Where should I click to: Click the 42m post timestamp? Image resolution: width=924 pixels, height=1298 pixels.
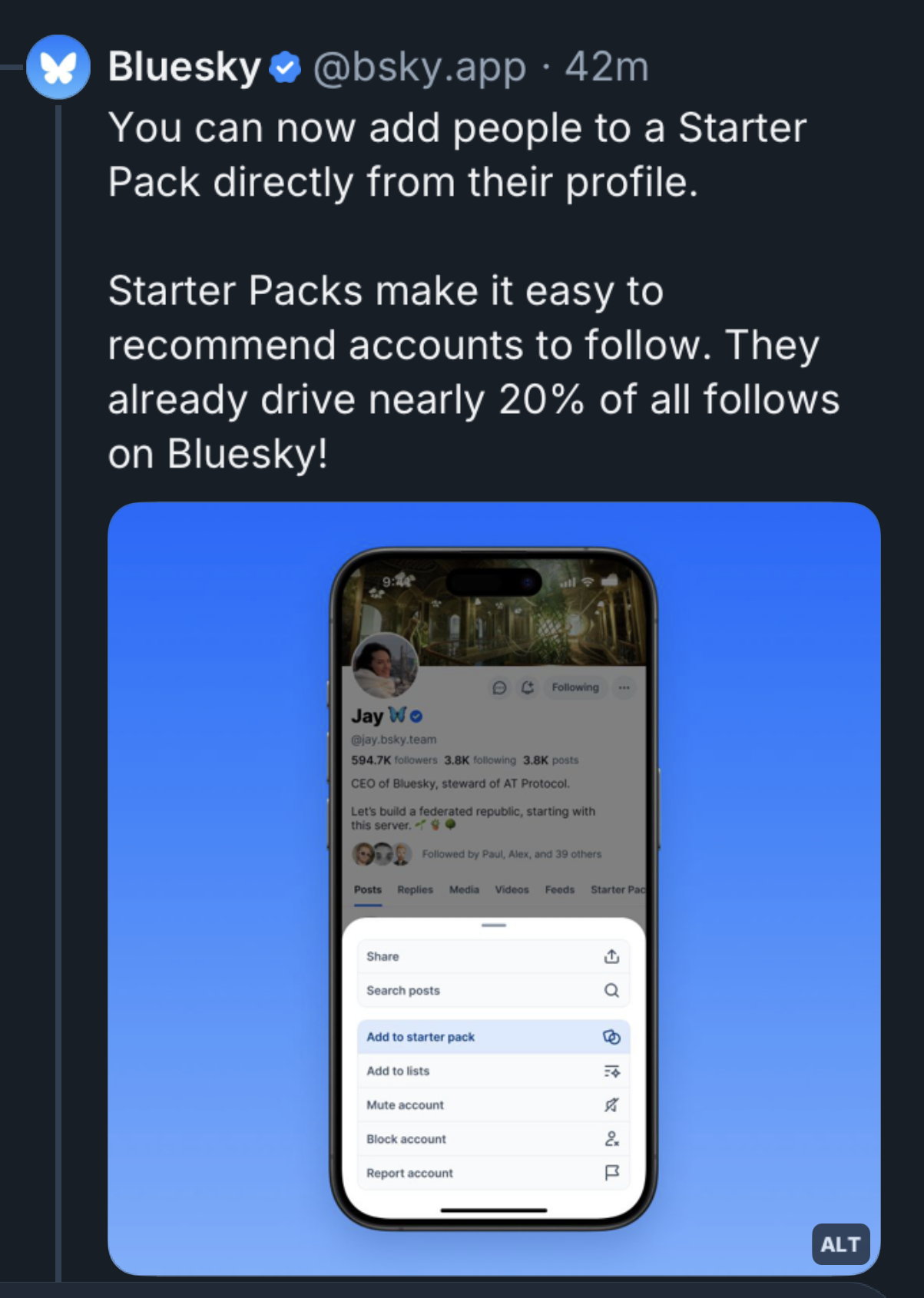[x=607, y=68]
